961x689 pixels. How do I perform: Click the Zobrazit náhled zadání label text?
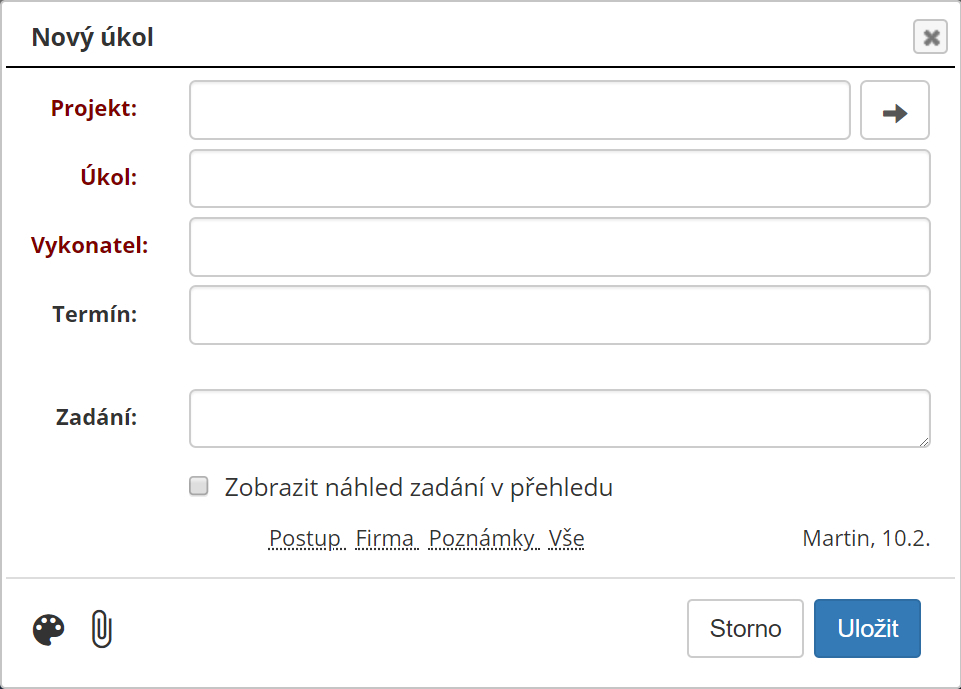pyautogui.click(x=419, y=487)
